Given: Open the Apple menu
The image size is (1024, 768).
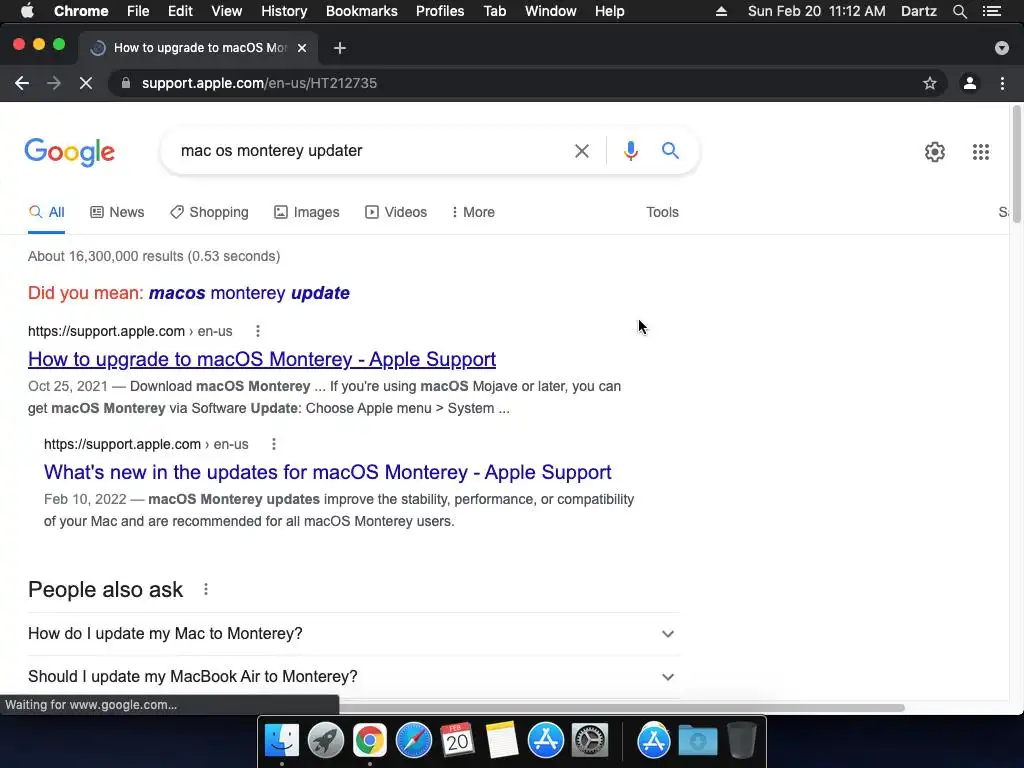Looking at the screenshot, I should (27, 11).
